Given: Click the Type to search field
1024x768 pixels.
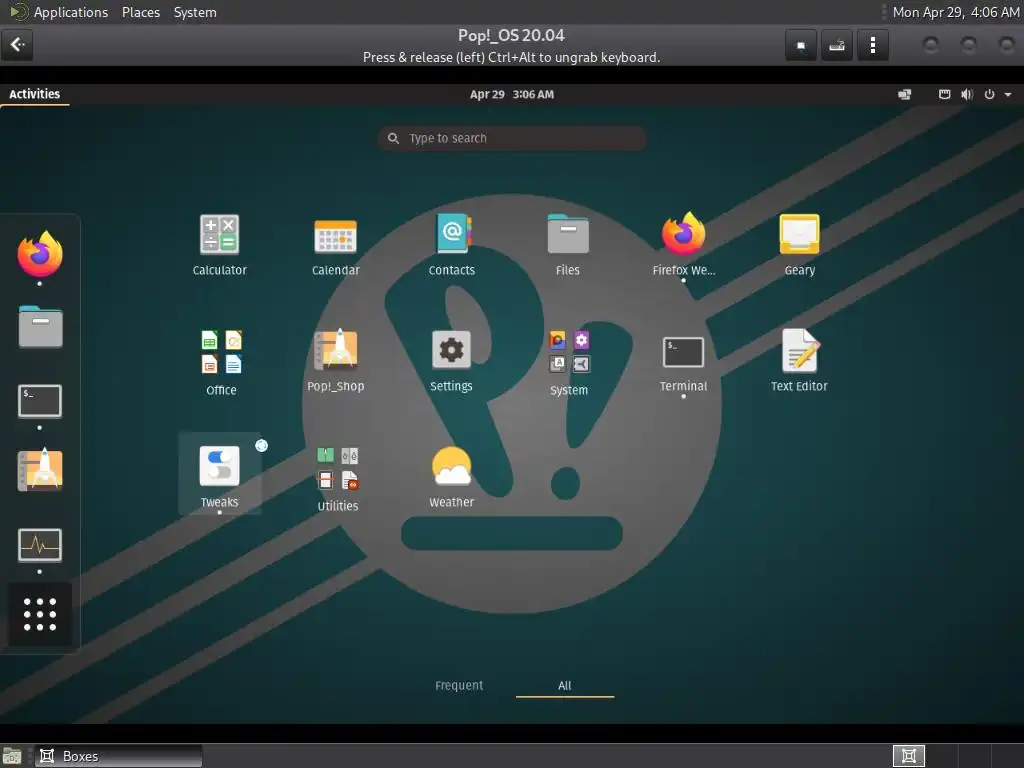Looking at the screenshot, I should pyautogui.click(x=512, y=138).
